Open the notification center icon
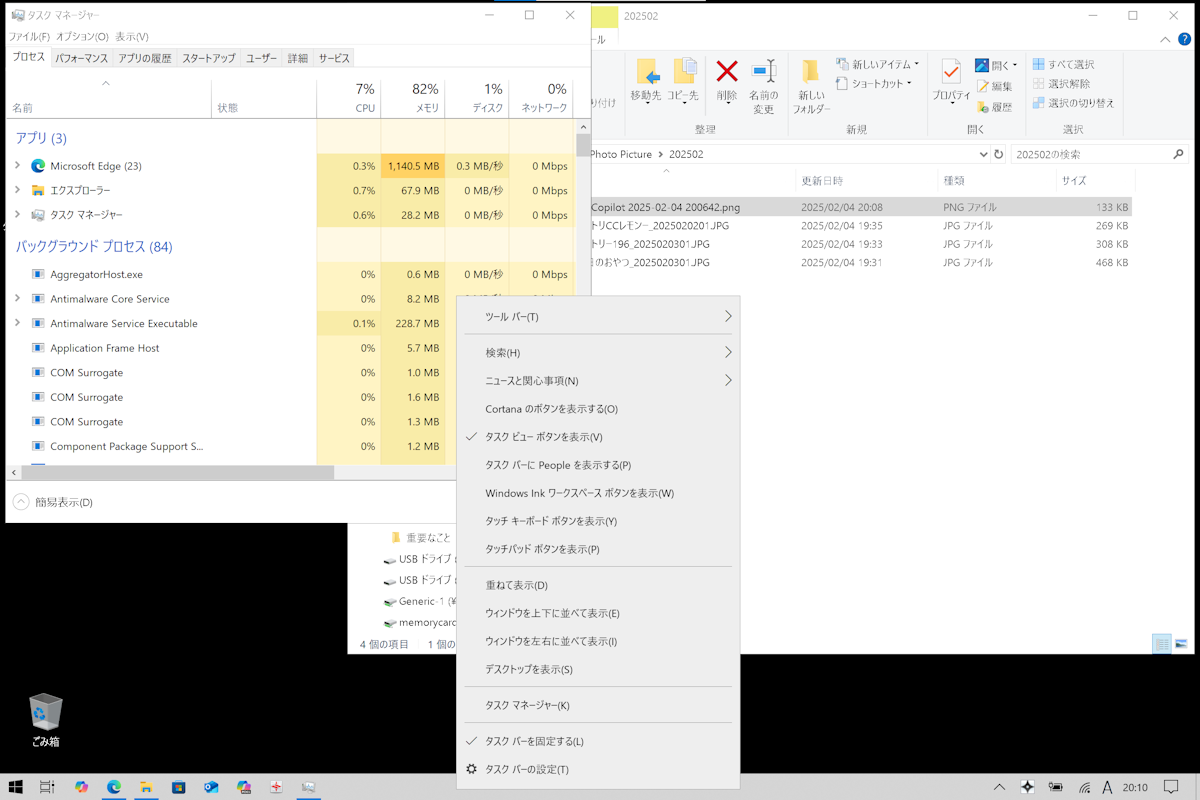 coord(1172,787)
